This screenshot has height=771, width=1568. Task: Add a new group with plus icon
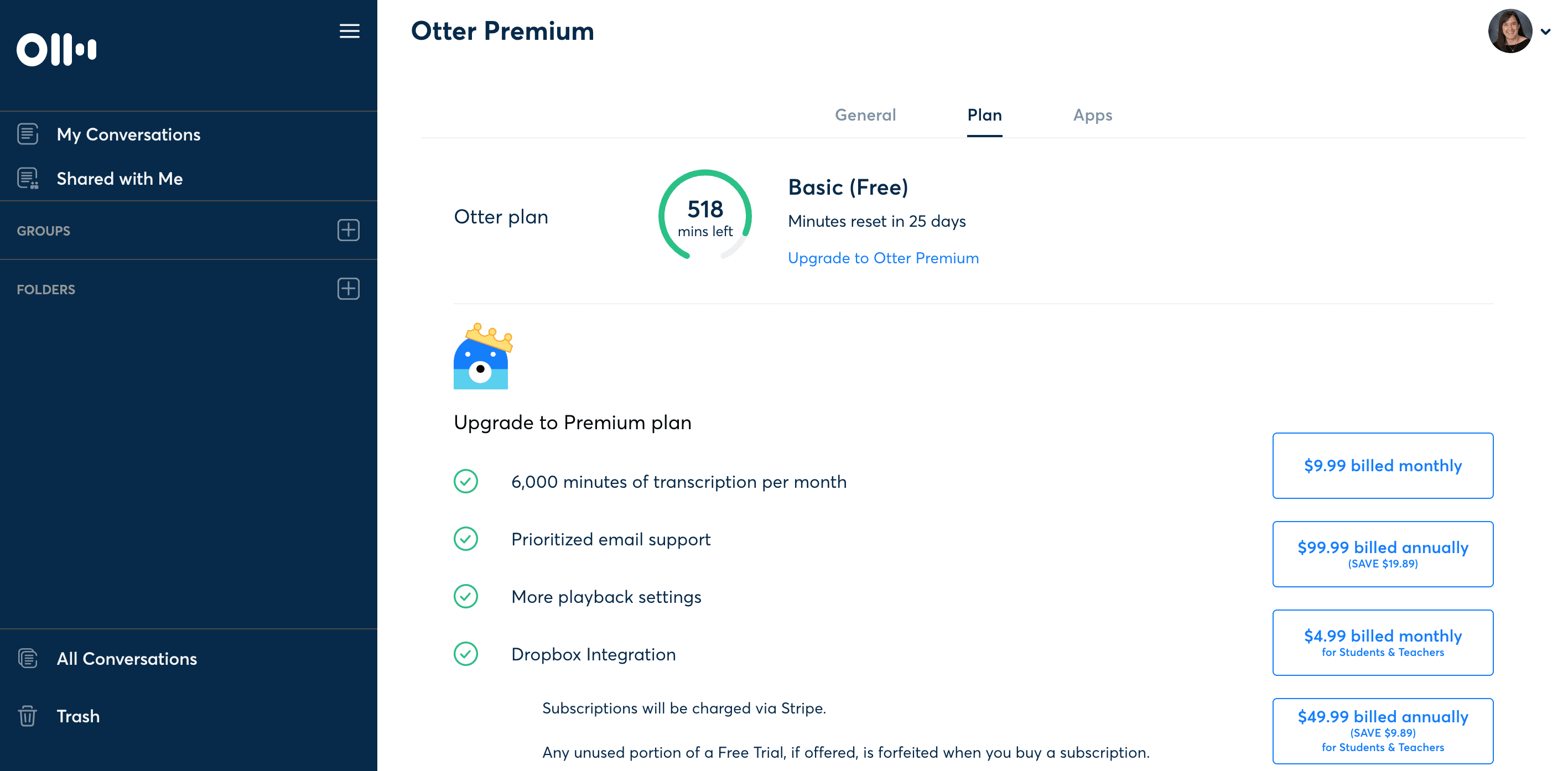[x=348, y=230]
